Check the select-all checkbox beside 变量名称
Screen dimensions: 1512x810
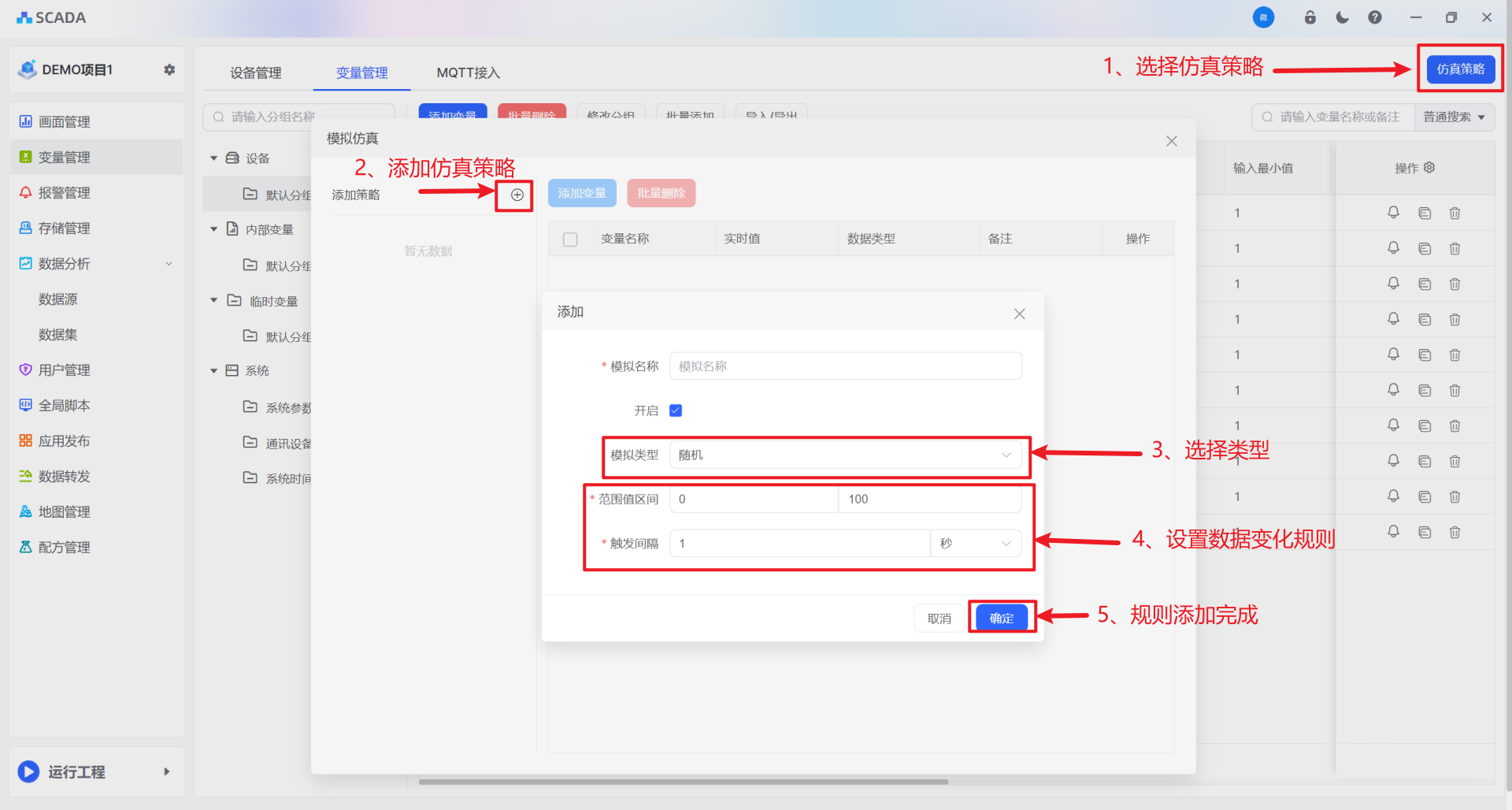pyautogui.click(x=570, y=239)
